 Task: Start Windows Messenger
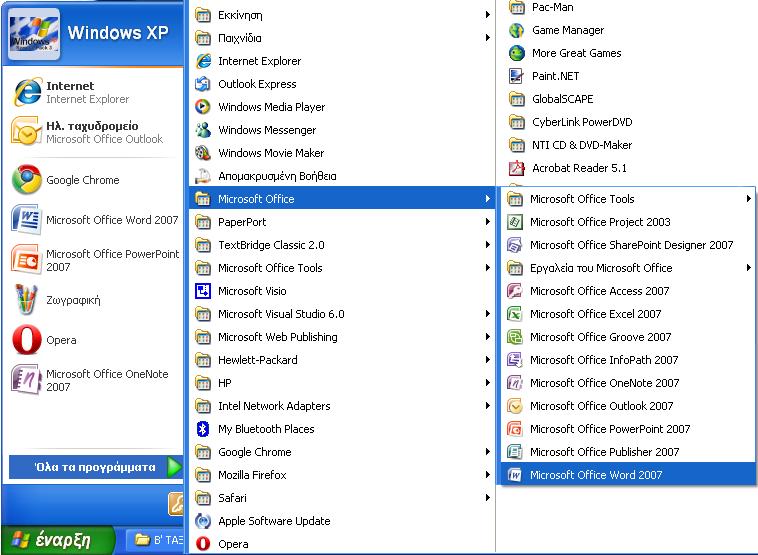tap(343, 130)
